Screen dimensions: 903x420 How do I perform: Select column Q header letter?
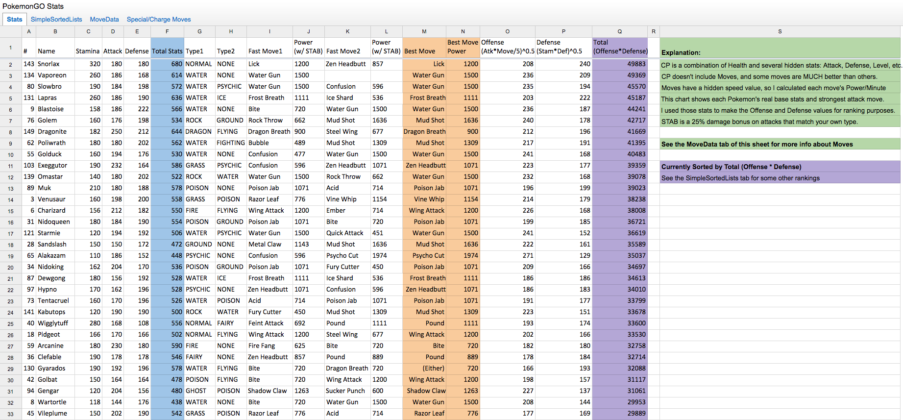tap(620, 32)
